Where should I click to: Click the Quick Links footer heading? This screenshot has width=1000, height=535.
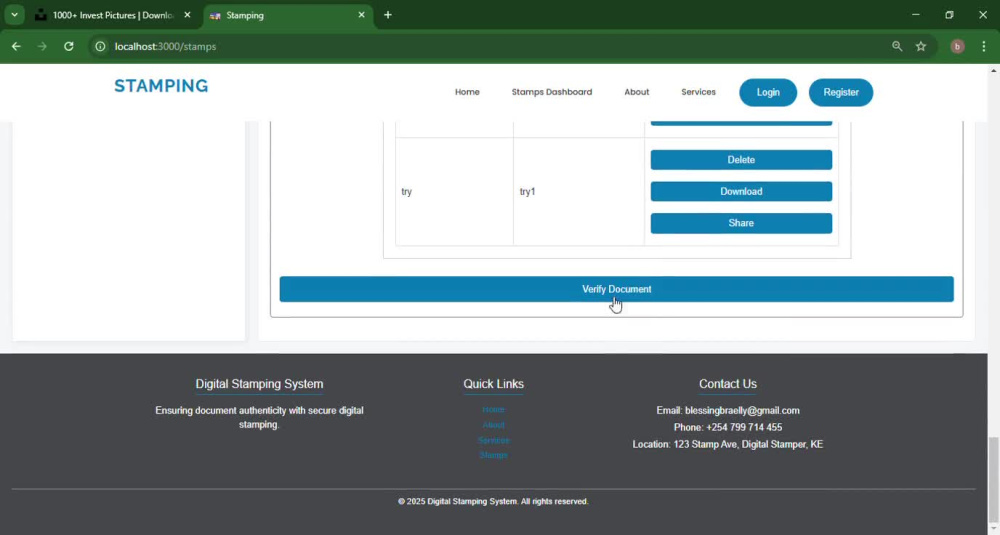[494, 384]
